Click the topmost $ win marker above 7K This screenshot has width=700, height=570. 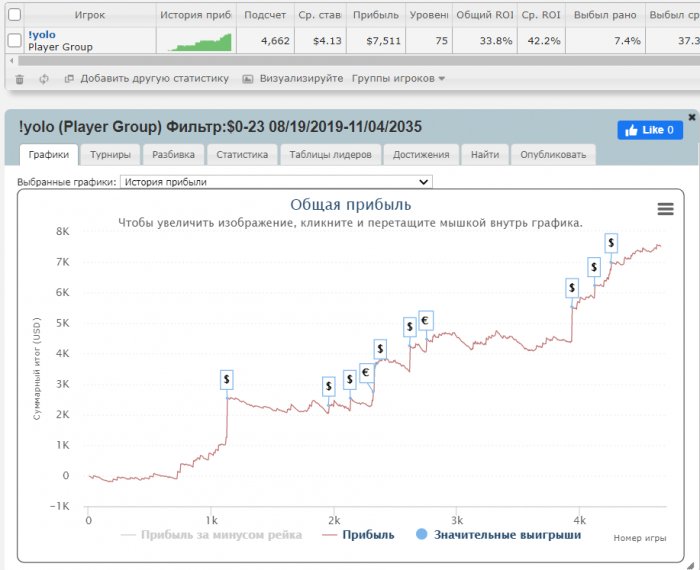(611, 243)
